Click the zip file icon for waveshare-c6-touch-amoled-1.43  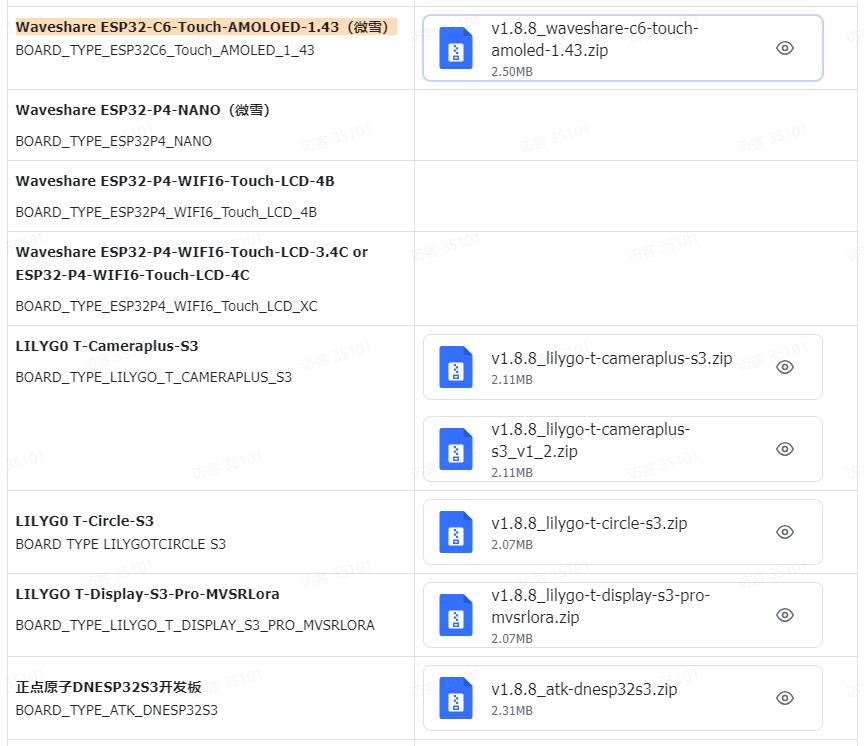pyautogui.click(x=456, y=48)
